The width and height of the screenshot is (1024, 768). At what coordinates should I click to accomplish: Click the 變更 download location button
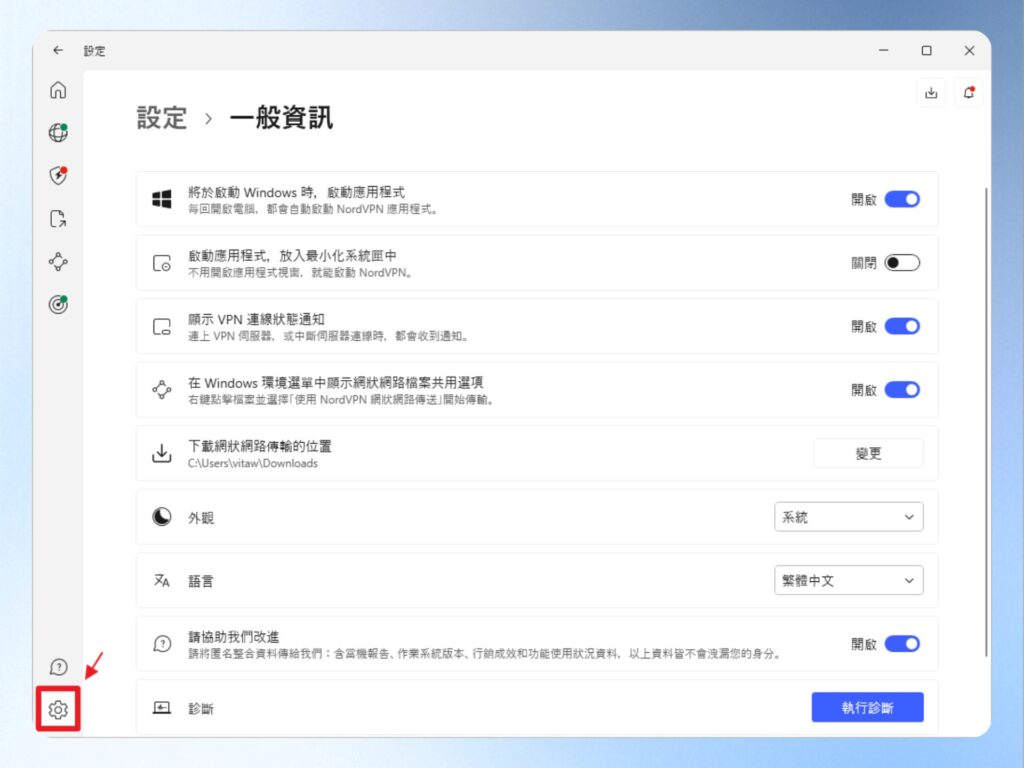pos(869,453)
